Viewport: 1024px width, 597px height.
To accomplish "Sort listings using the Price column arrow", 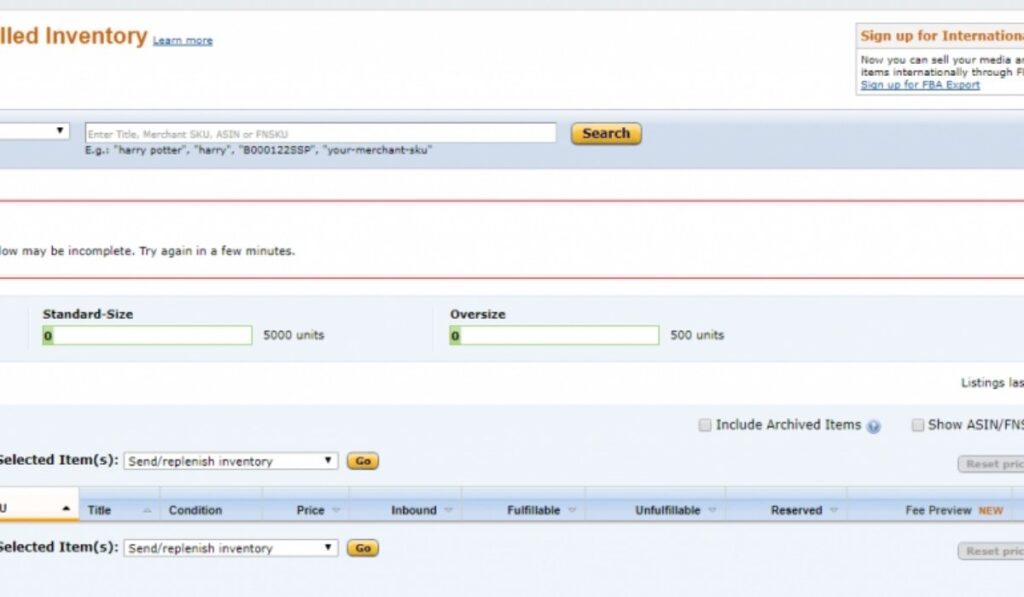I will [335, 509].
